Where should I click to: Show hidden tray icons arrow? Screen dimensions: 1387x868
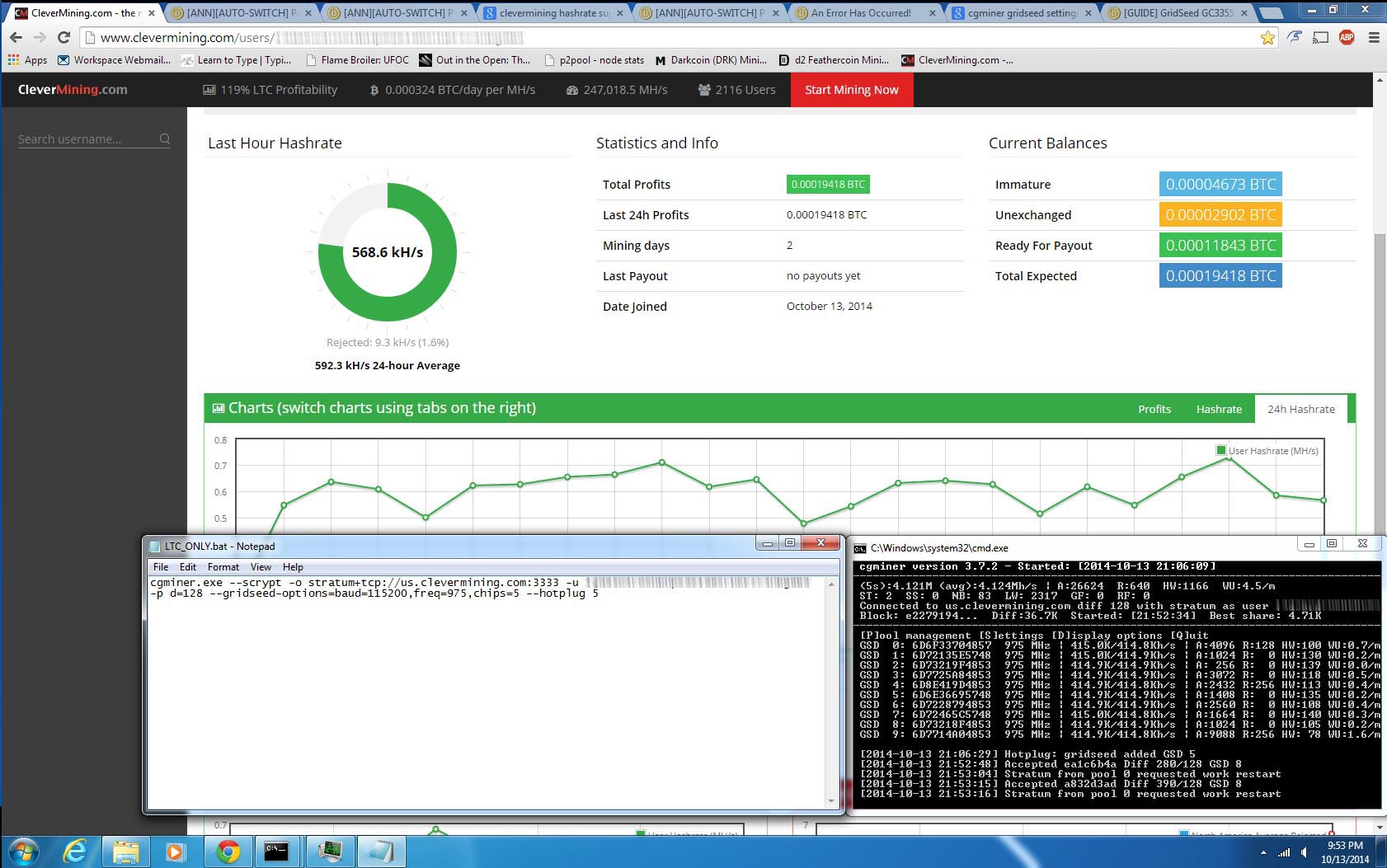[1263, 852]
